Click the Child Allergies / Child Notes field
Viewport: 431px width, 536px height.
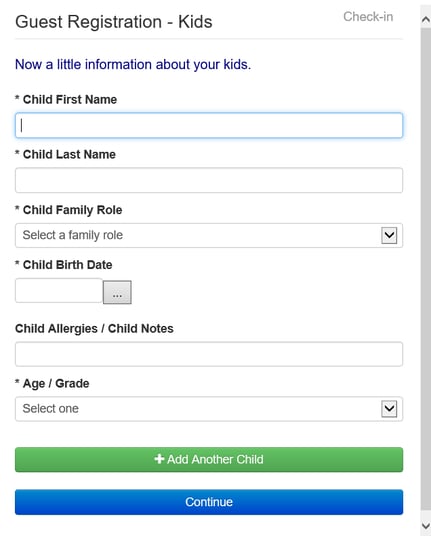click(x=209, y=354)
